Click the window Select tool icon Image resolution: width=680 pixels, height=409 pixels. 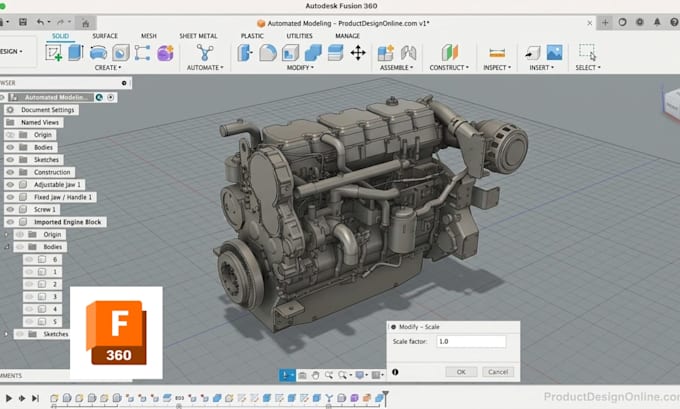coord(587,52)
